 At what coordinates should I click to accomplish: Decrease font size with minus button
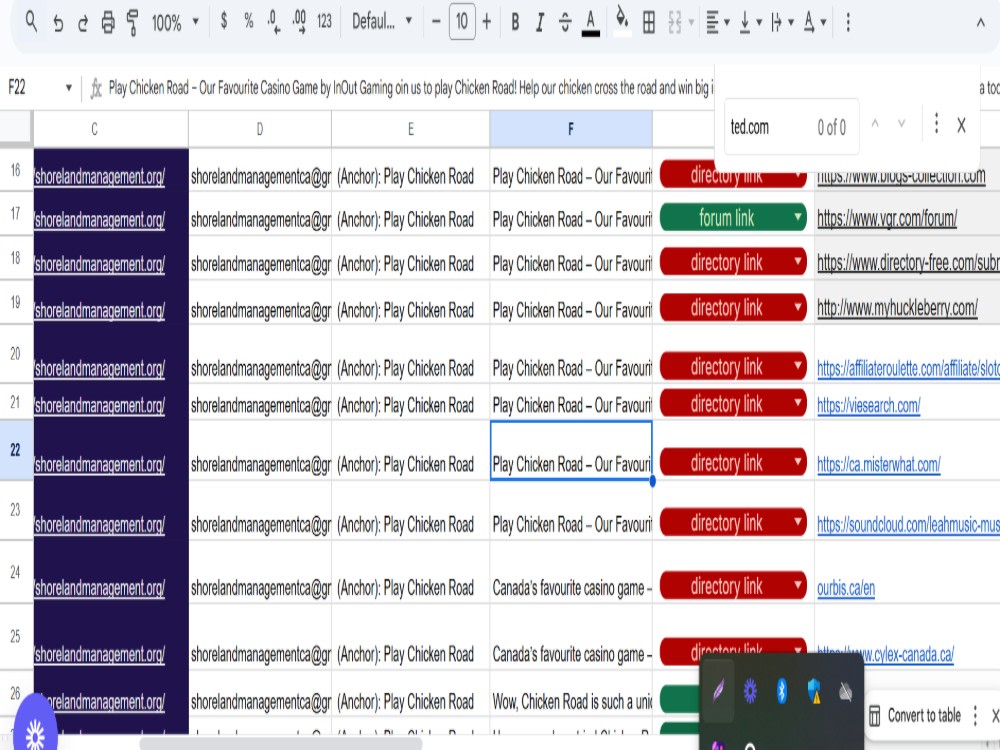pos(436,22)
